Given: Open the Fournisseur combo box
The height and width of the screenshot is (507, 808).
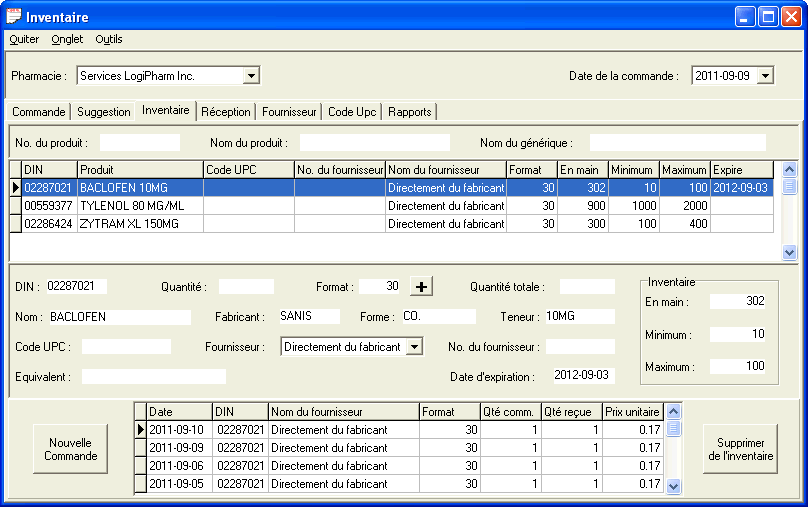Looking at the screenshot, I should coord(415,347).
